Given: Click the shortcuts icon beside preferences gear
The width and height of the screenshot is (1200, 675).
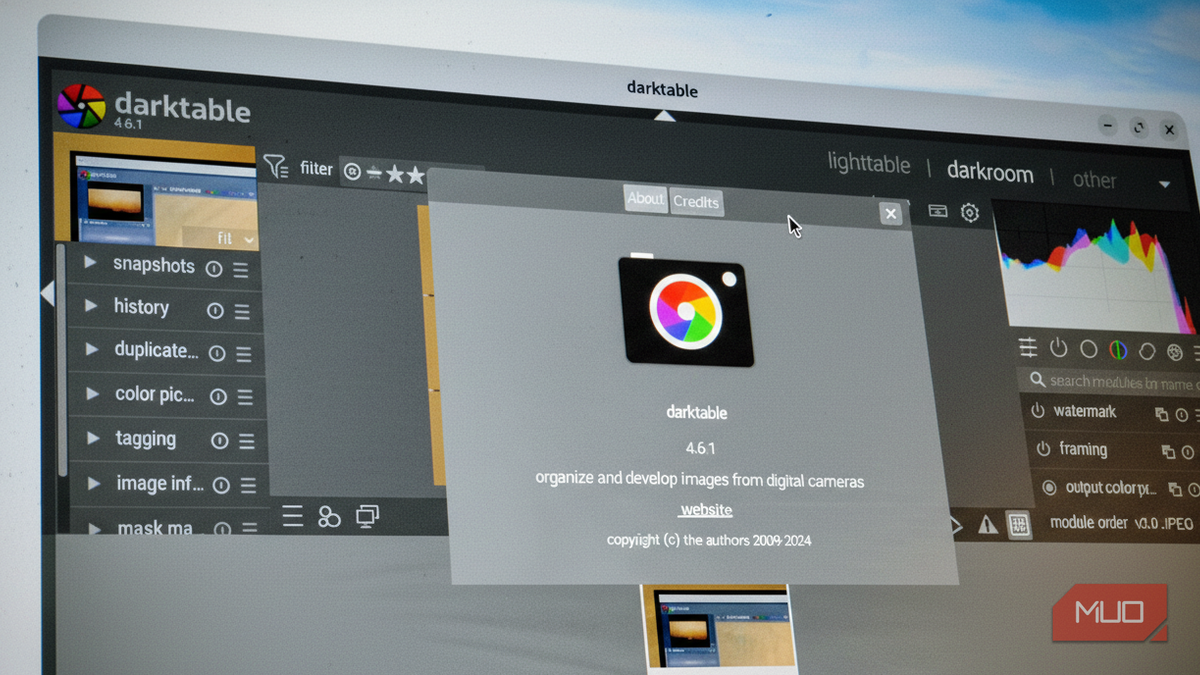Looking at the screenshot, I should click(938, 211).
